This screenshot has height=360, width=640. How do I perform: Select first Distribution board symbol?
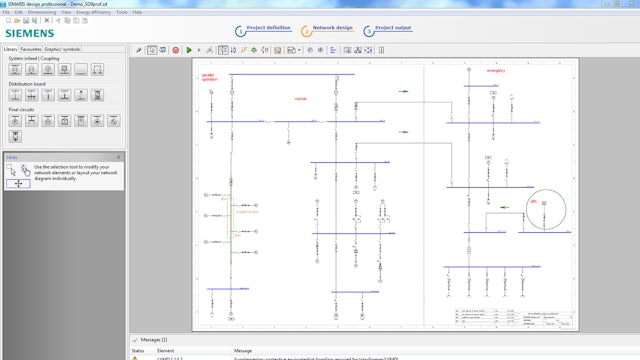pyautogui.click(x=15, y=95)
